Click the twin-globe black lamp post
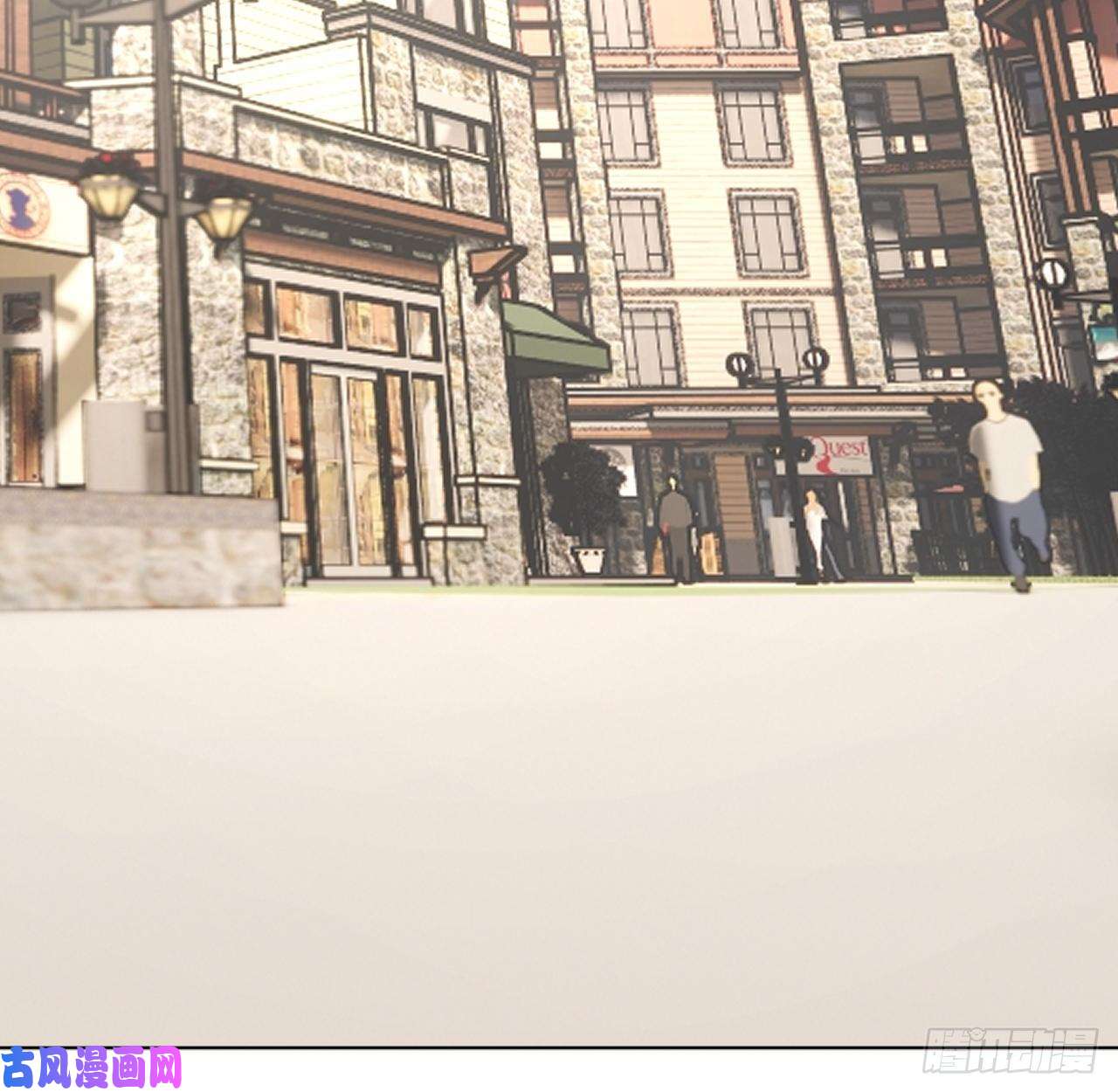This screenshot has width=1118, height=1092. (780, 454)
